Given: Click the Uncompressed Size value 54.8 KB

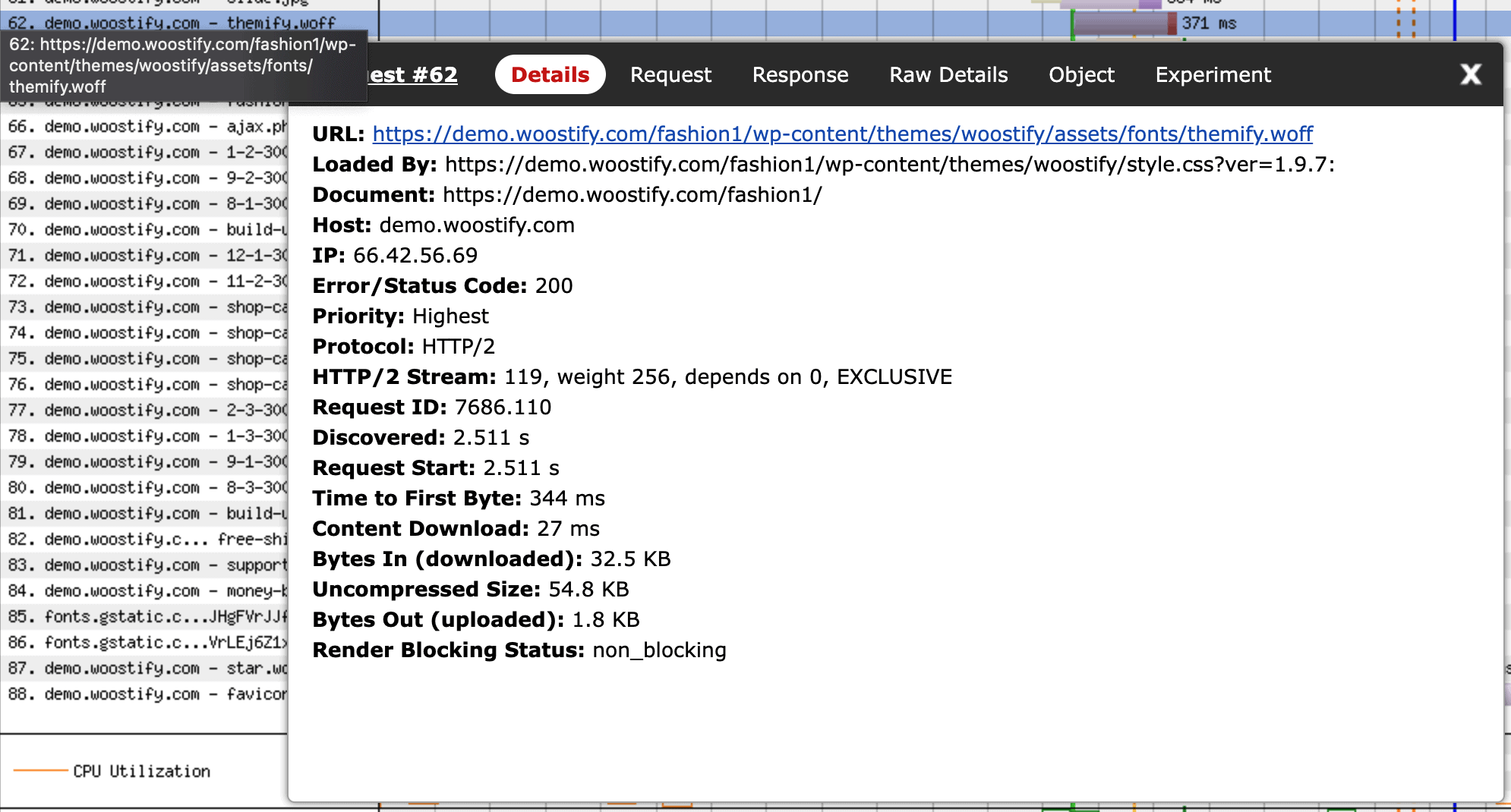Looking at the screenshot, I should pos(588,590).
